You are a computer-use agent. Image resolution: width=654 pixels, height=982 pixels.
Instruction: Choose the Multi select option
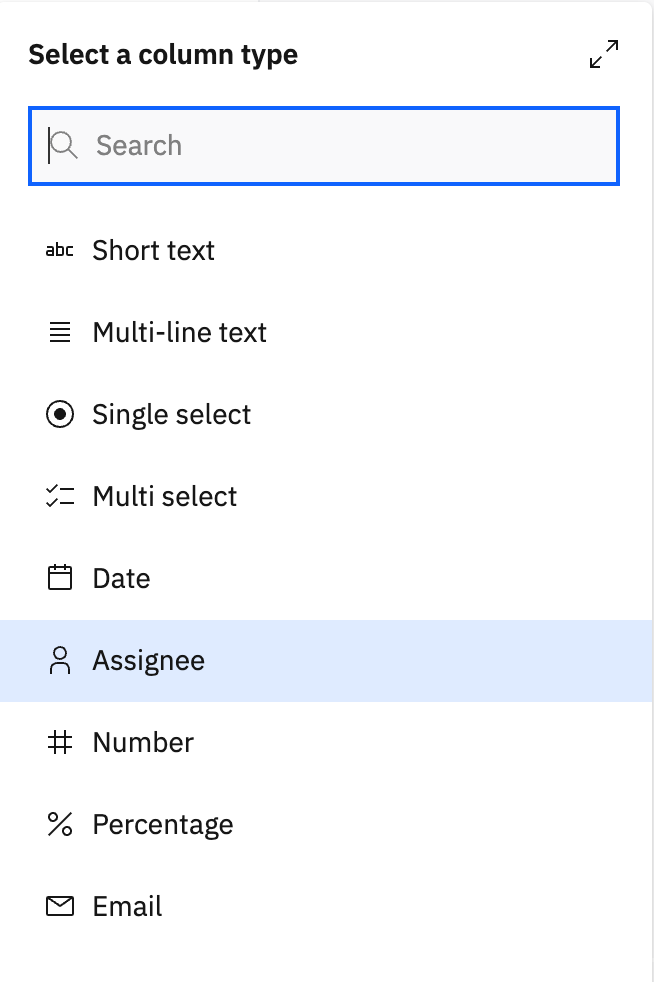click(x=164, y=497)
